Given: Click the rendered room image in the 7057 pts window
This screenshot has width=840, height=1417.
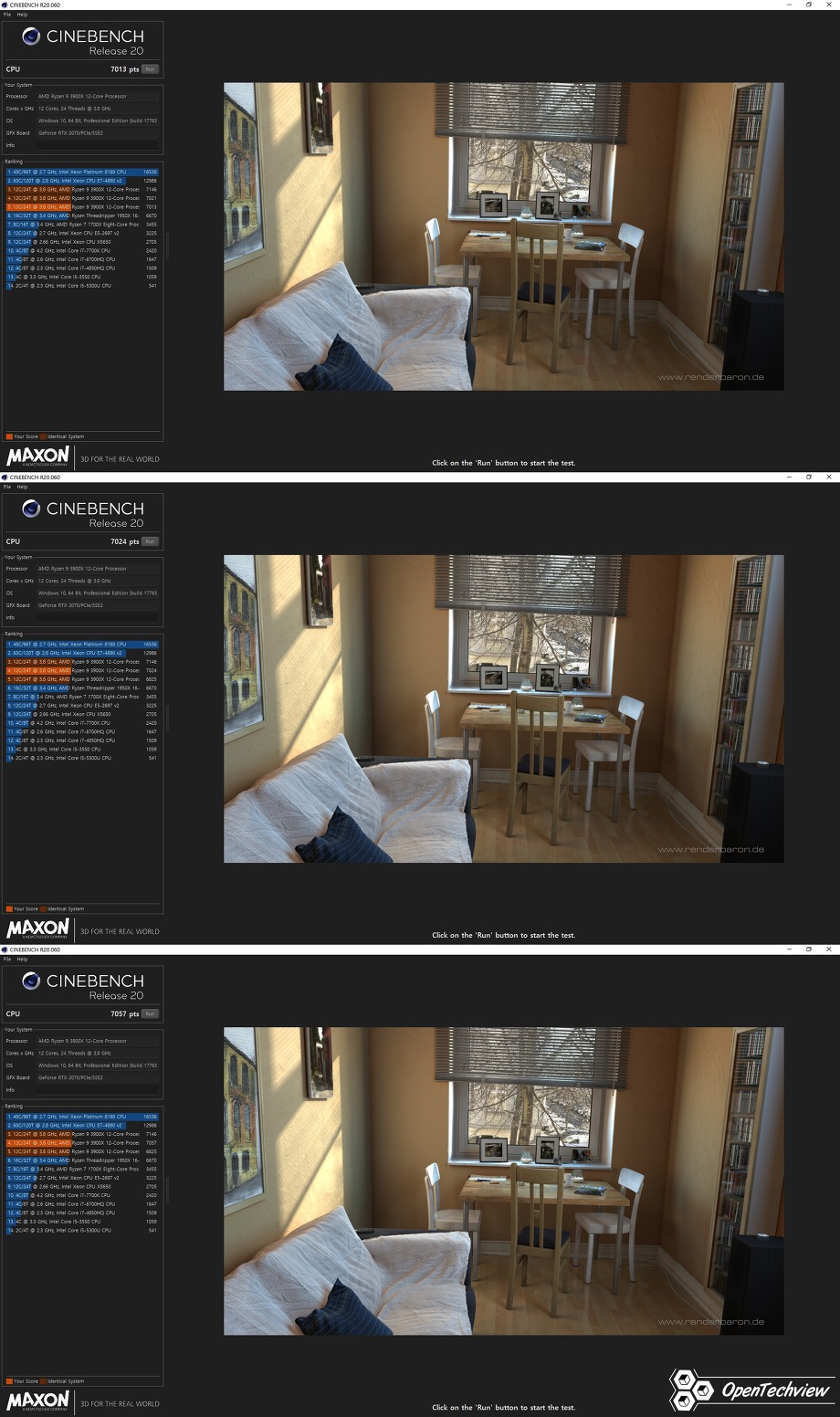Looking at the screenshot, I should [503, 1181].
